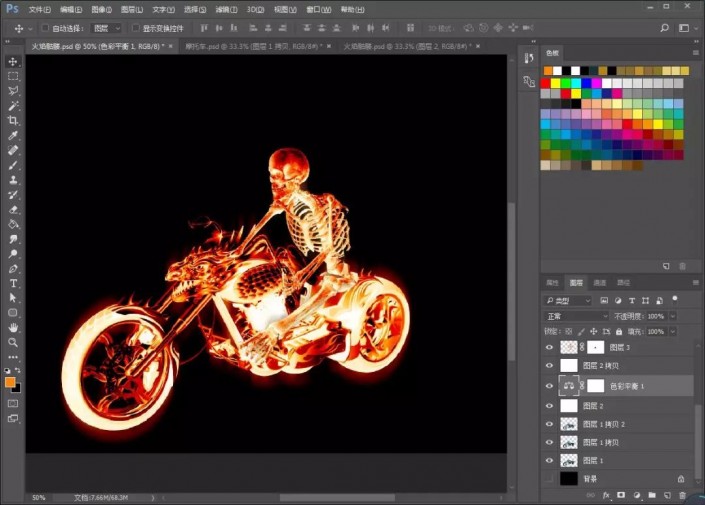Click the orange foreground color swatch
Image resolution: width=705 pixels, height=505 pixels.
pyautogui.click(x=10, y=382)
